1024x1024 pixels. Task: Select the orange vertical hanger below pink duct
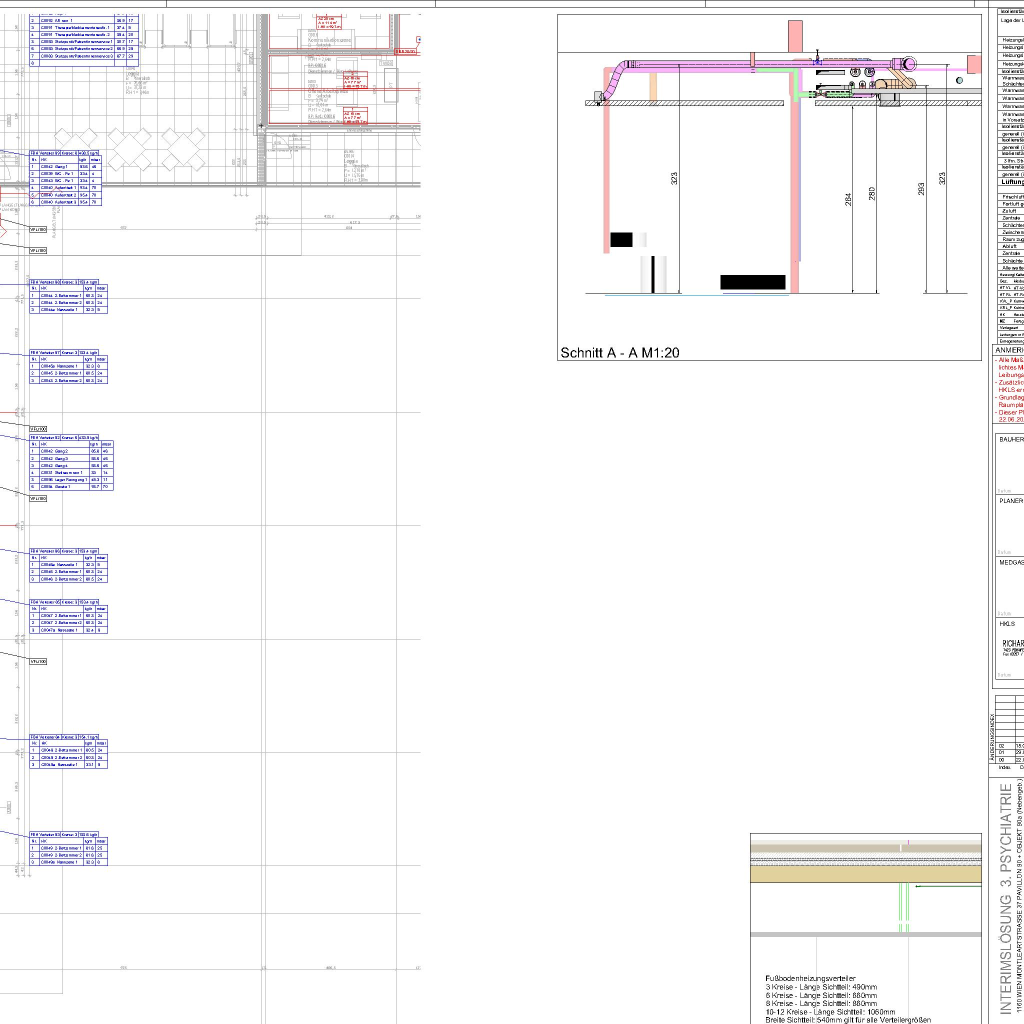654,86
